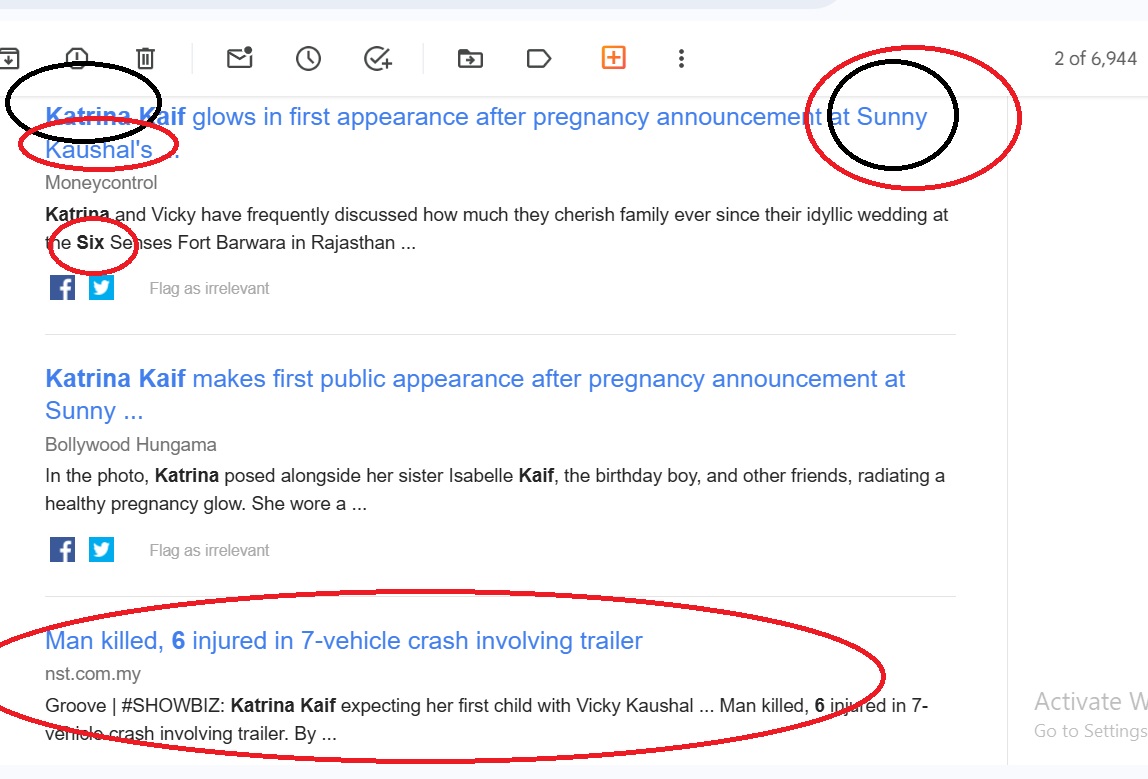1148x779 pixels.
Task: Snooze the email with the clock icon
Action: (308, 58)
